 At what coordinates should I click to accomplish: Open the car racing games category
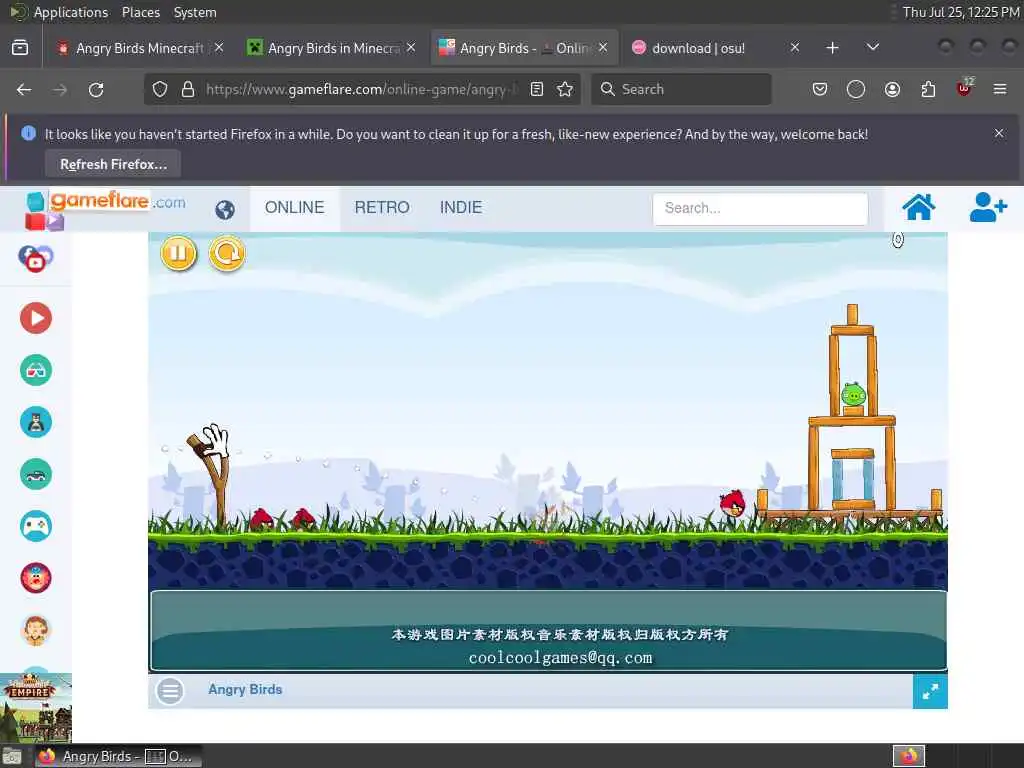coord(36,474)
